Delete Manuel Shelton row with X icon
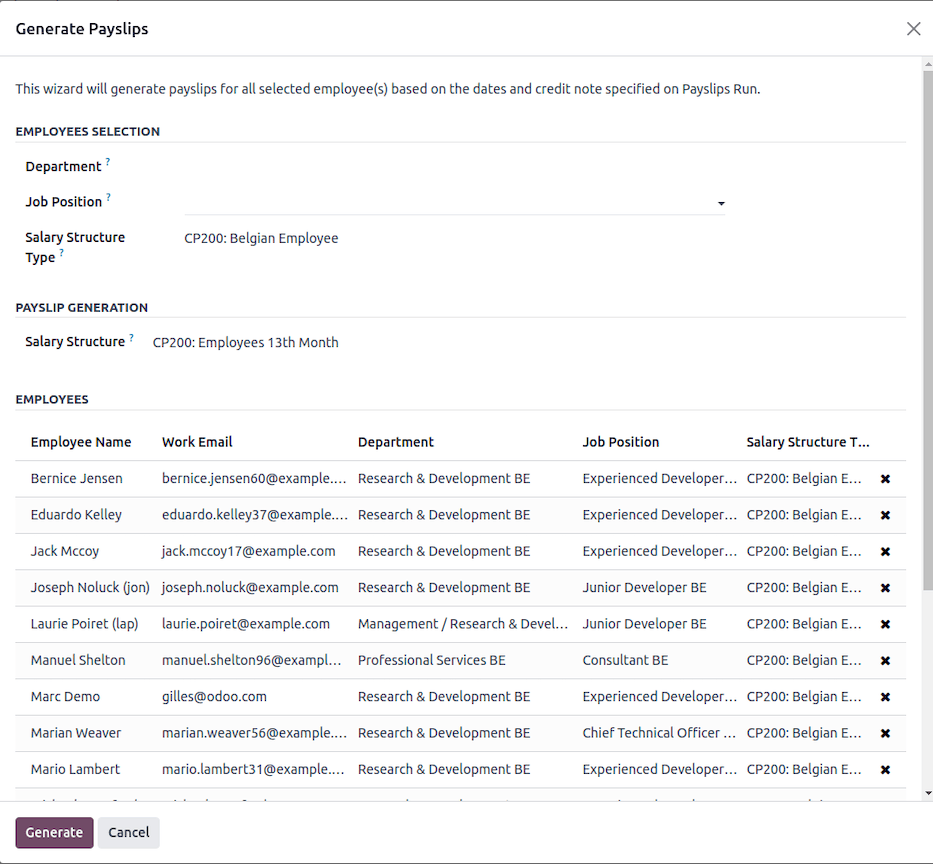Image resolution: width=933 pixels, height=864 pixels. (x=885, y=660)
